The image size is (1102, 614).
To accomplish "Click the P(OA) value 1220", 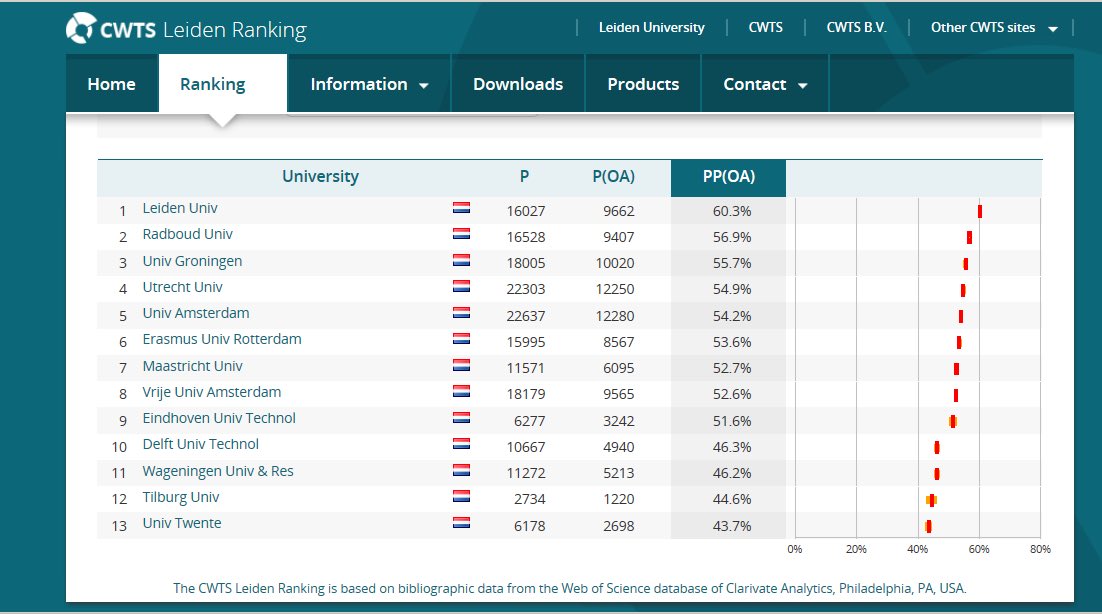I will 618,499.
